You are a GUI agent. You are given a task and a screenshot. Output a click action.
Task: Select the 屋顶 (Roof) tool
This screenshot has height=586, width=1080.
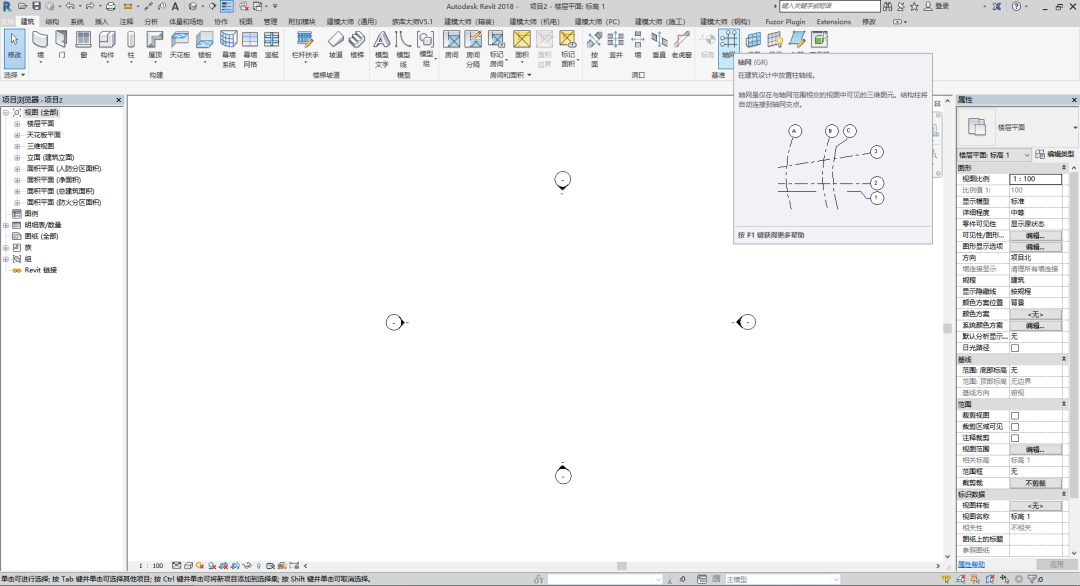pyautogui.click(x=155, y=45)
